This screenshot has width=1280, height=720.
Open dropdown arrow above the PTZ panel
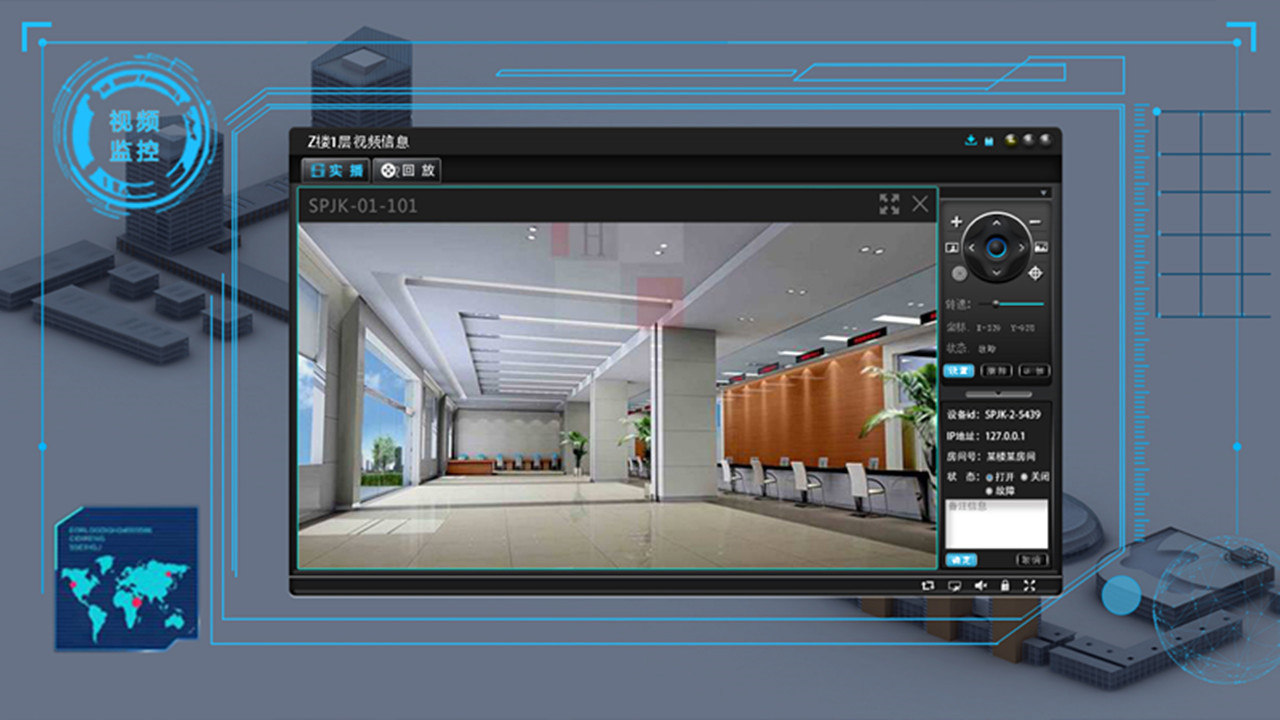click(x=1044, y=193)
